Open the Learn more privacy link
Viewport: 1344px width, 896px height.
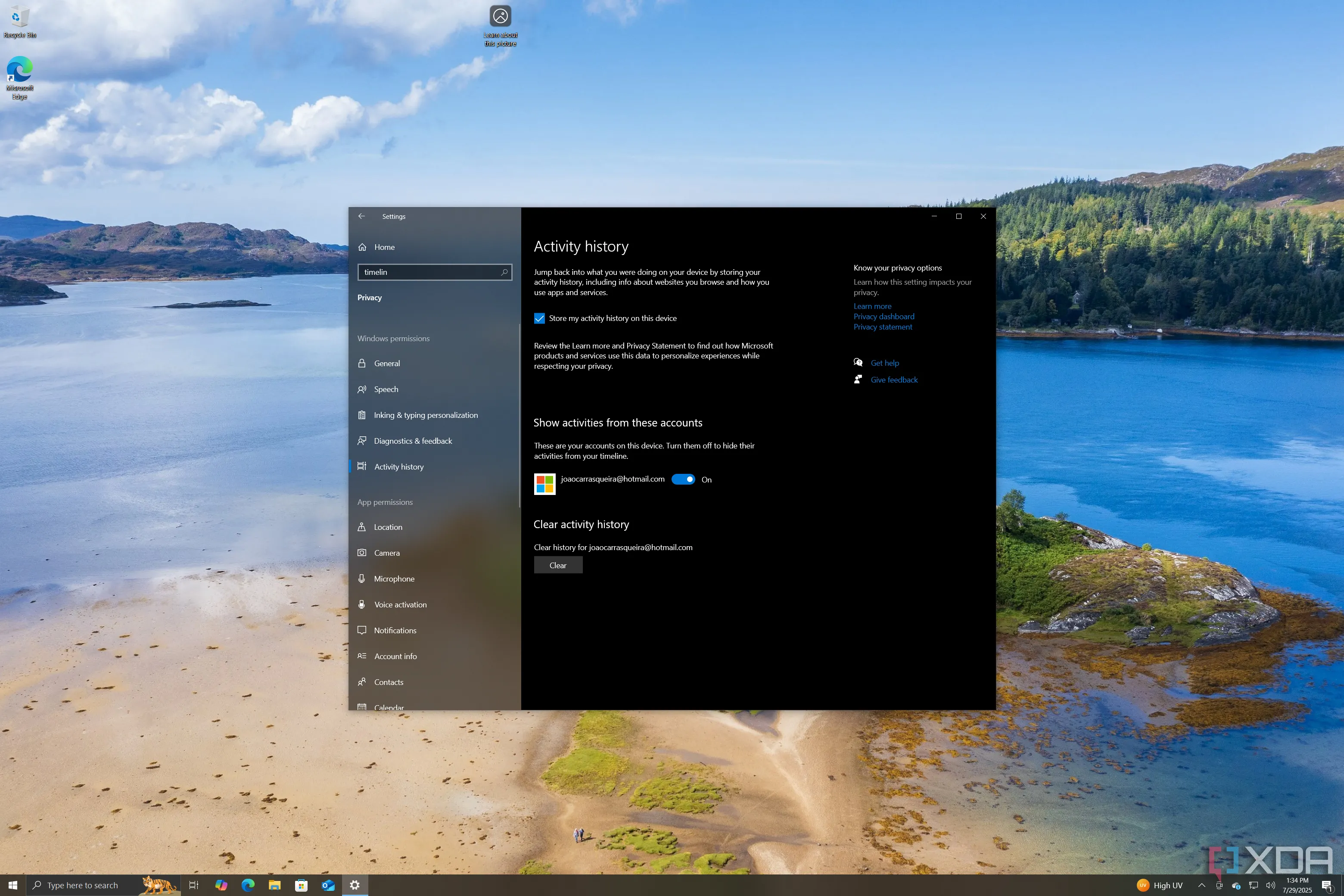pos(872,306)
